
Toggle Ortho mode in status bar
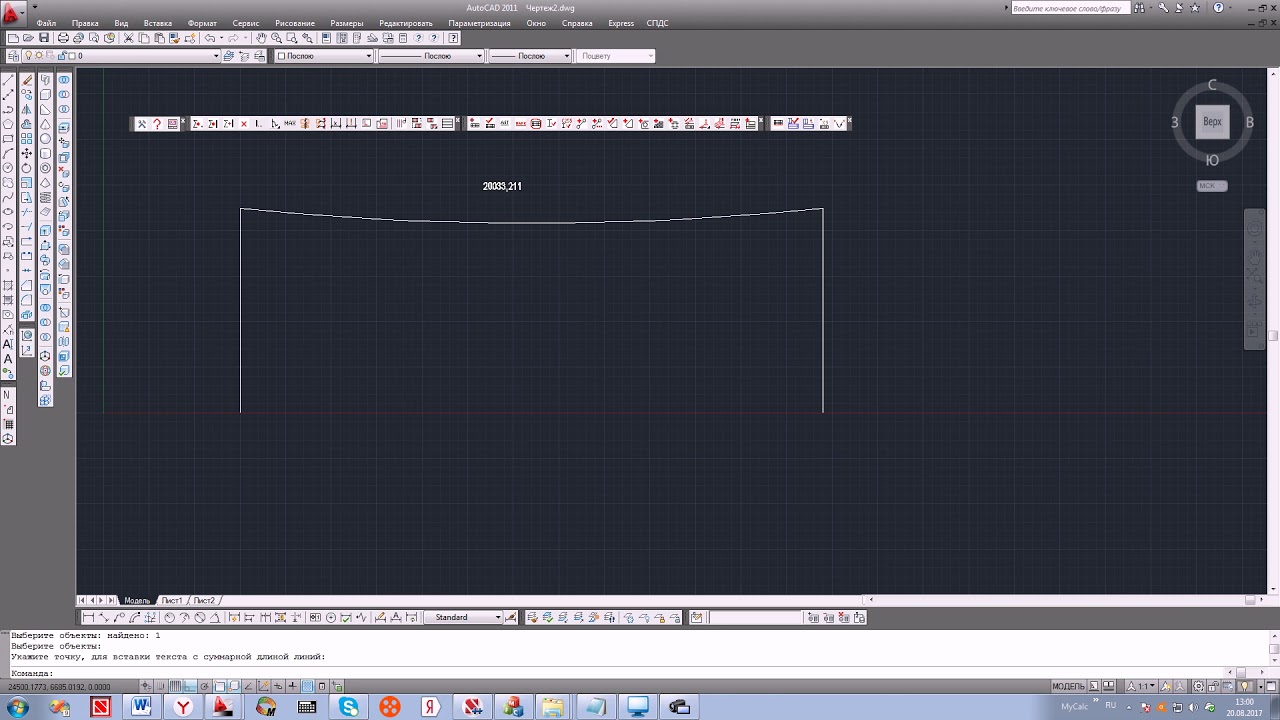[190, 687]
